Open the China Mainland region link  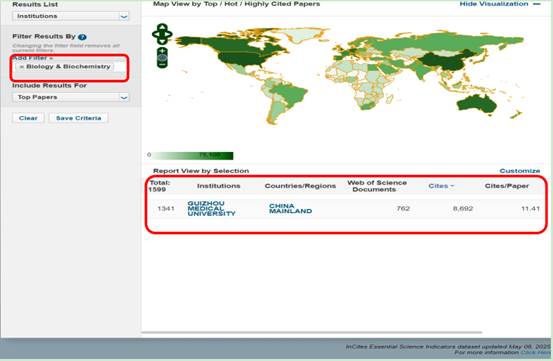click(290, 208)
